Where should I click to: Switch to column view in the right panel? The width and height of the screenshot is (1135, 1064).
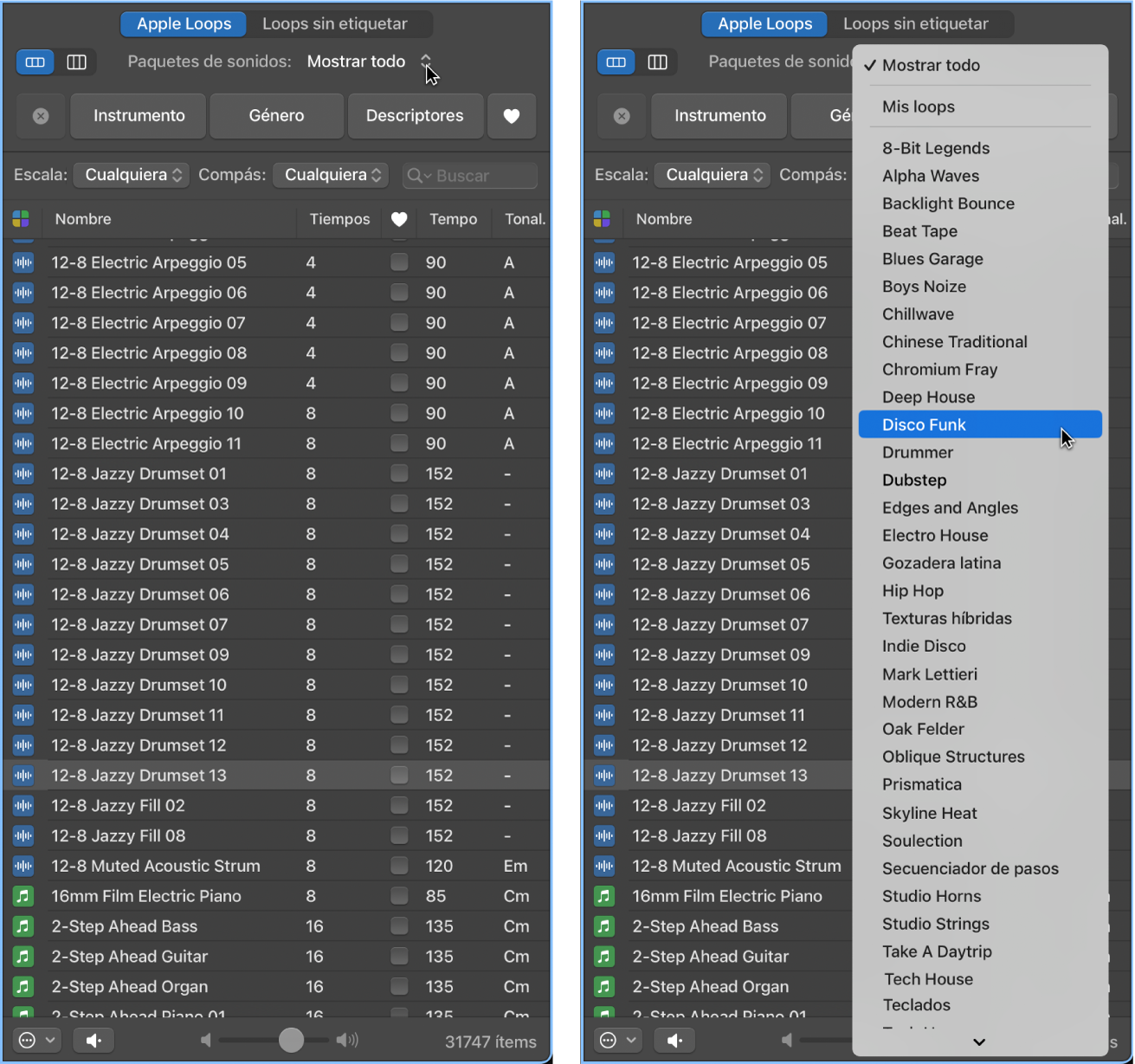[x=657, y=62]
